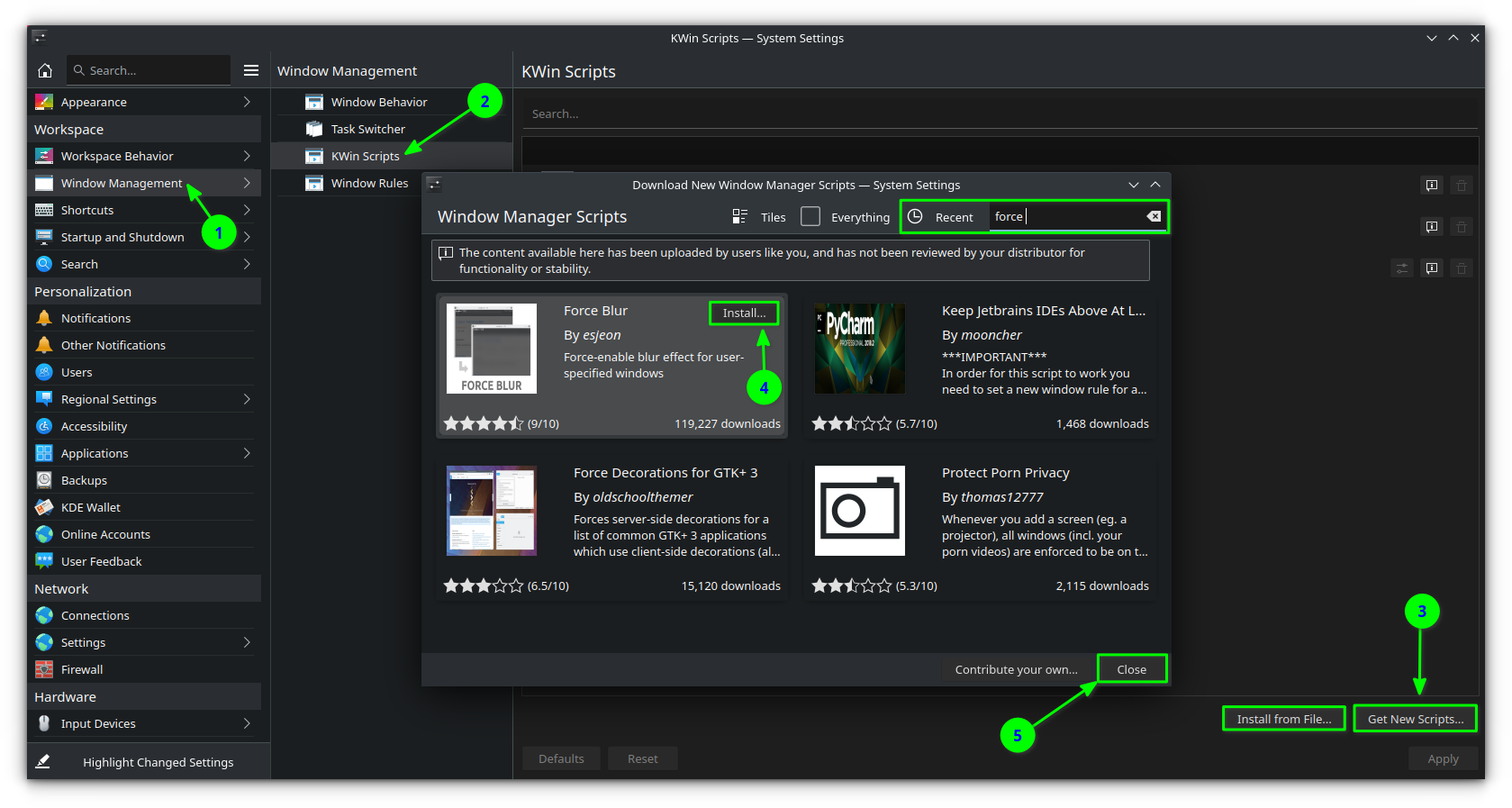Click the Task Switcher icon
This screenshot has height=808, width=1512.
(x=314, y=129)
